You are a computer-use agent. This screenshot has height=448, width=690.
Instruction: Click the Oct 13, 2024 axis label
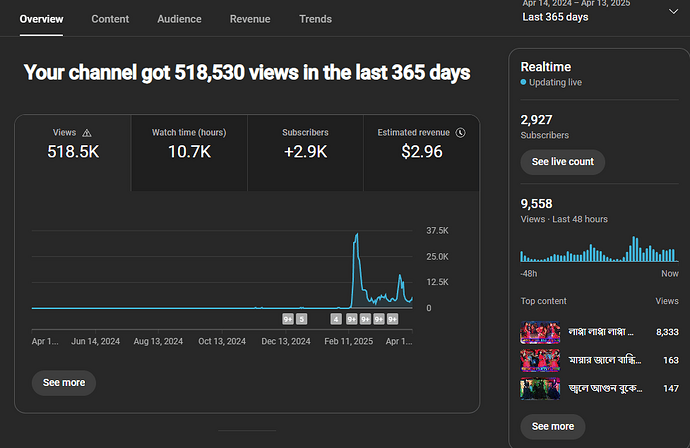(x=222, y=342)
